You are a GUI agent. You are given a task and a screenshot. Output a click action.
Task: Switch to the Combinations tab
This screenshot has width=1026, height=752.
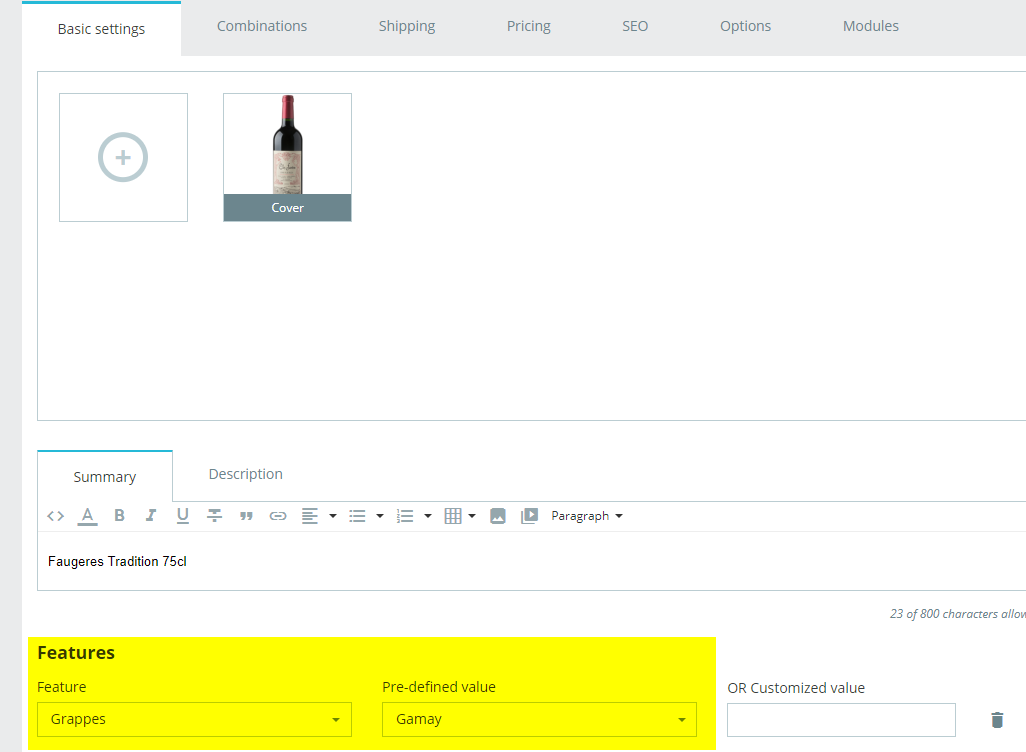coord(262,26)
